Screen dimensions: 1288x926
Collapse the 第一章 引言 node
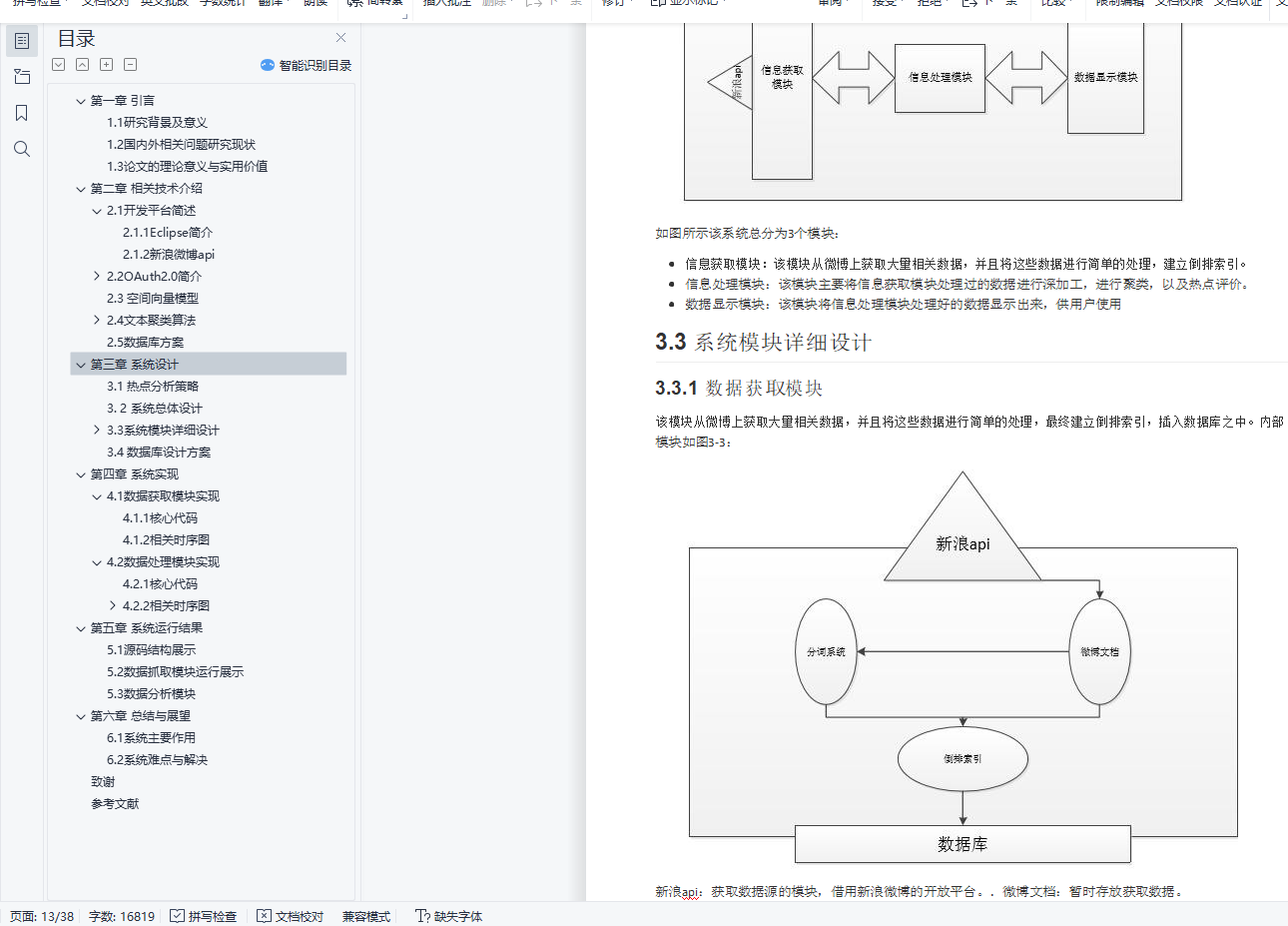[x=81, y=101]
